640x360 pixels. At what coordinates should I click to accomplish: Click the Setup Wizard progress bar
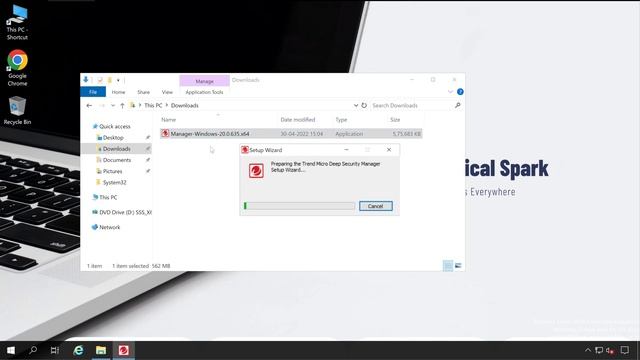[299, 206]
